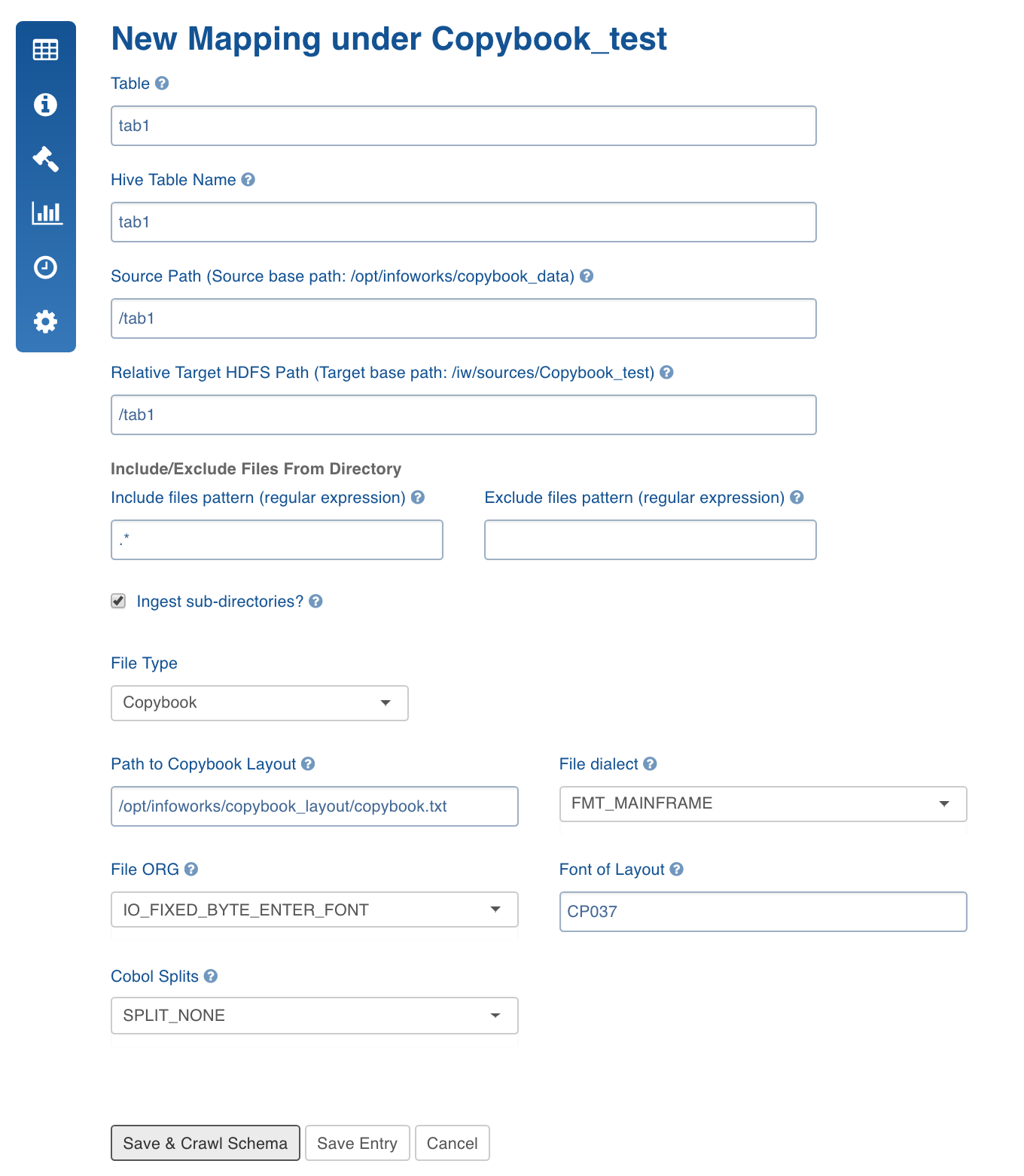Viewport: 1024px width, 1176px height.
Task: Click help icon beside File dialect
Action: point(650,764)
